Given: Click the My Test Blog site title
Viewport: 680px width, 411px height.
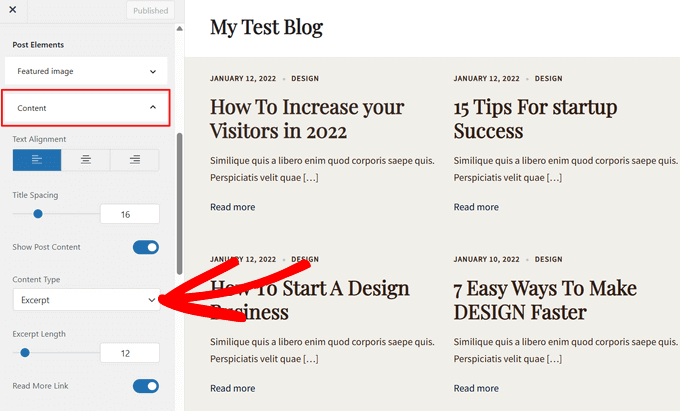Looking at the screenshot, I should (266, 27).
